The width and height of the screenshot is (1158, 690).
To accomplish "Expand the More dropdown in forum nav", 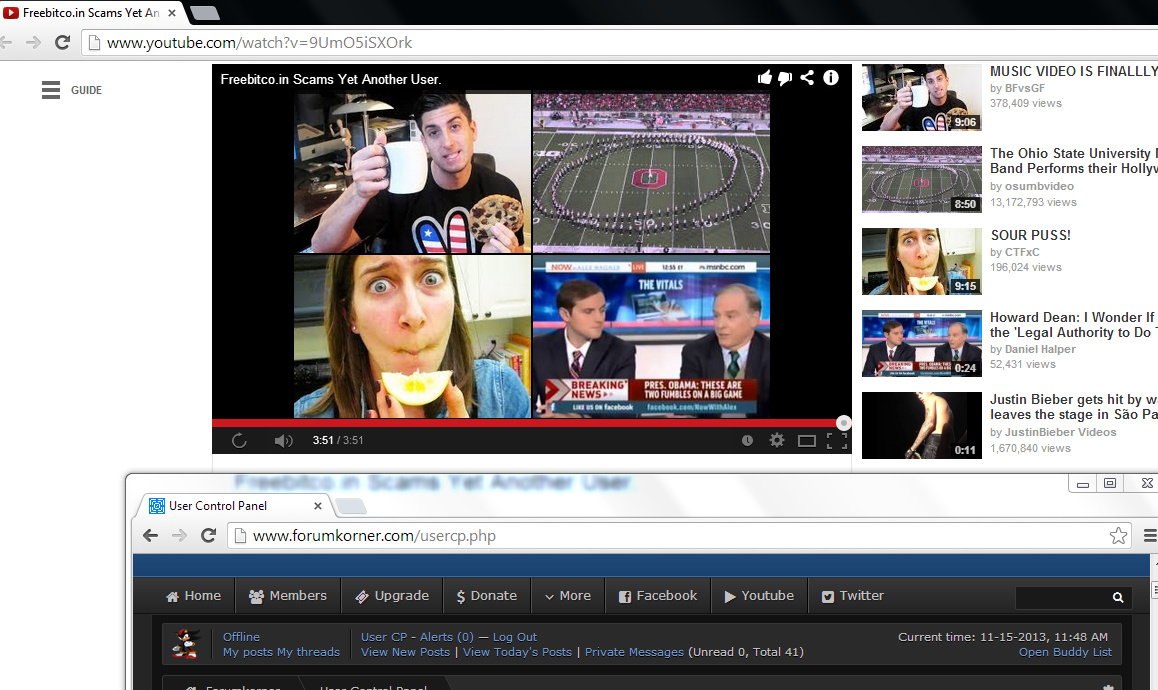I will pos(568,596).
